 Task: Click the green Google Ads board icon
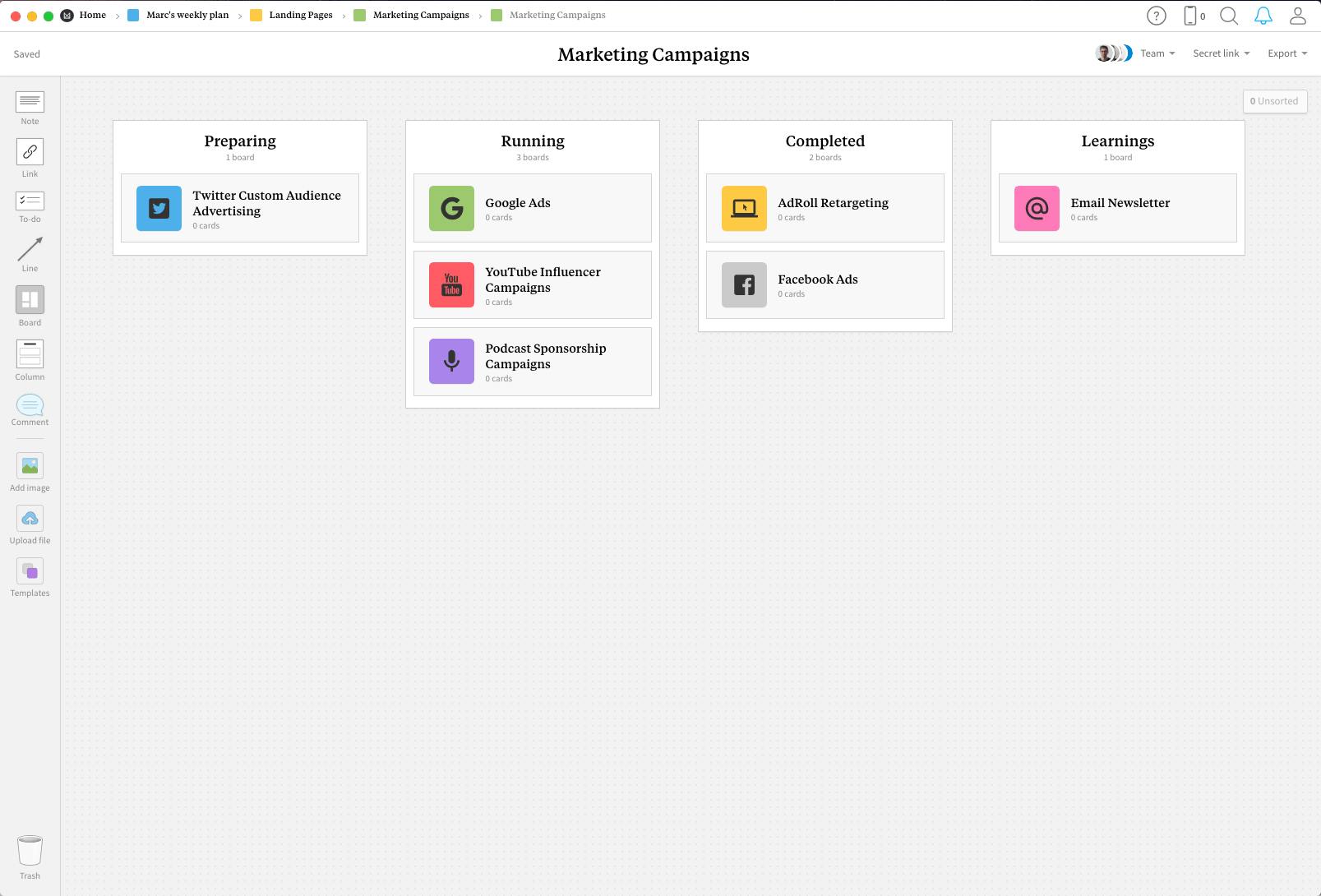tap(451, 208)
